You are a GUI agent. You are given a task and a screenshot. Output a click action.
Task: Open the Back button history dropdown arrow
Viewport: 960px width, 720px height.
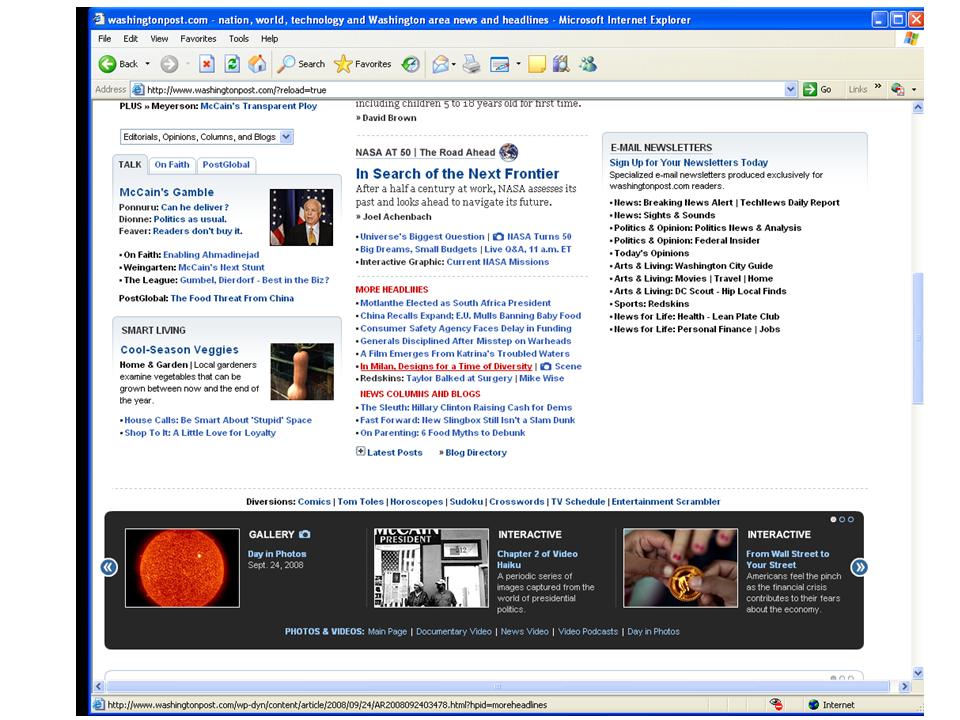click(148, 64)
